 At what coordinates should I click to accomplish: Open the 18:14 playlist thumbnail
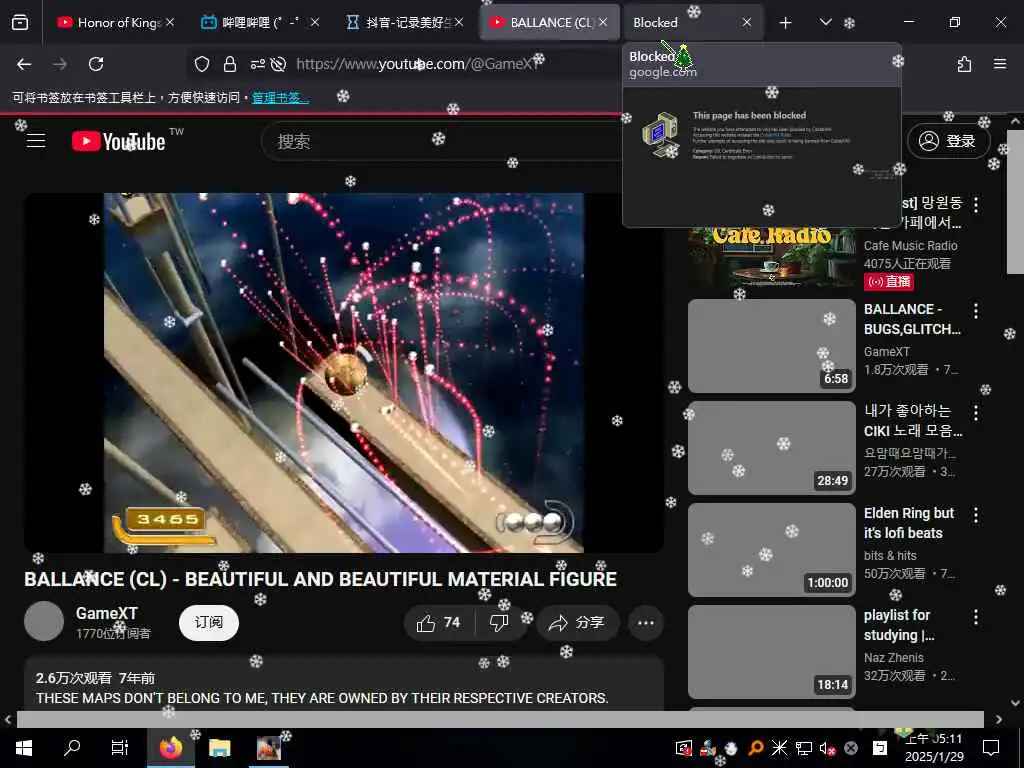coord(772,652)
